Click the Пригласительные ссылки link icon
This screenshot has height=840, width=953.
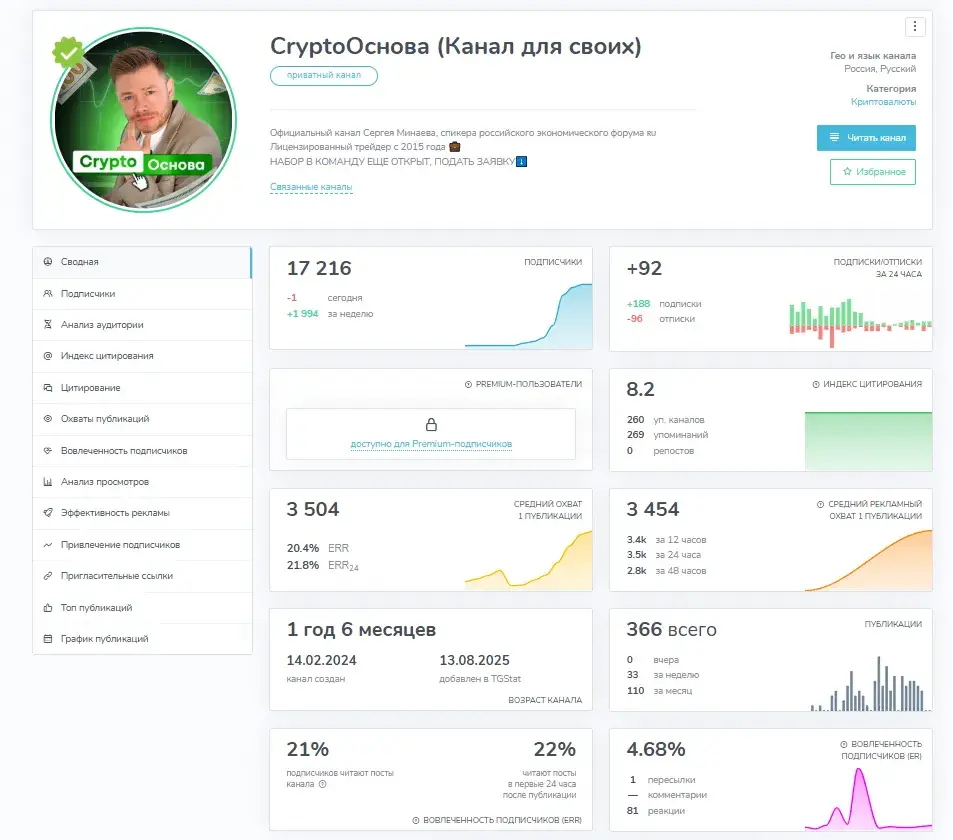tap(48, 576)
